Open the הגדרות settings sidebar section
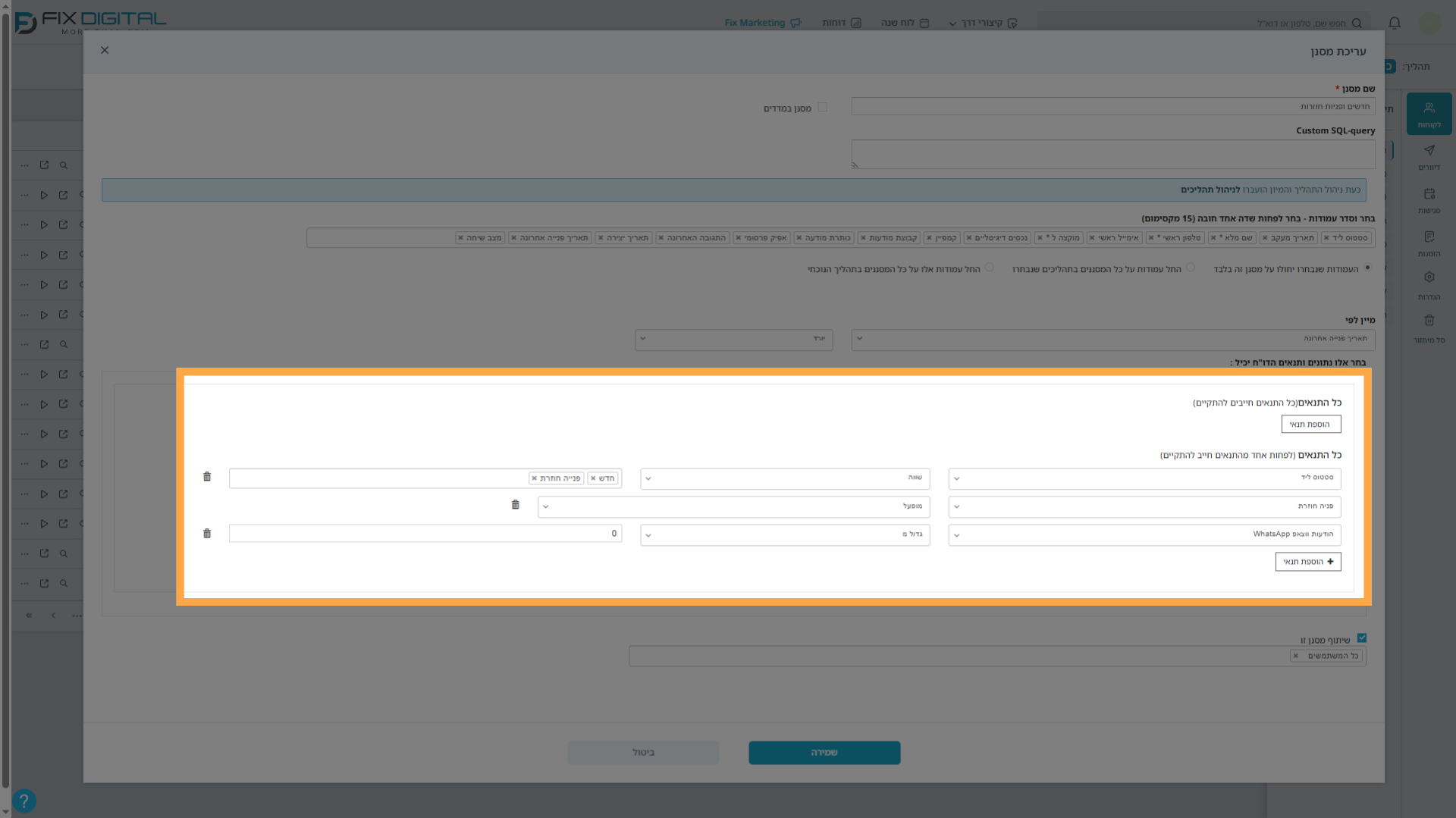This screenshot has width=1456, height=818. [1429, 287]
